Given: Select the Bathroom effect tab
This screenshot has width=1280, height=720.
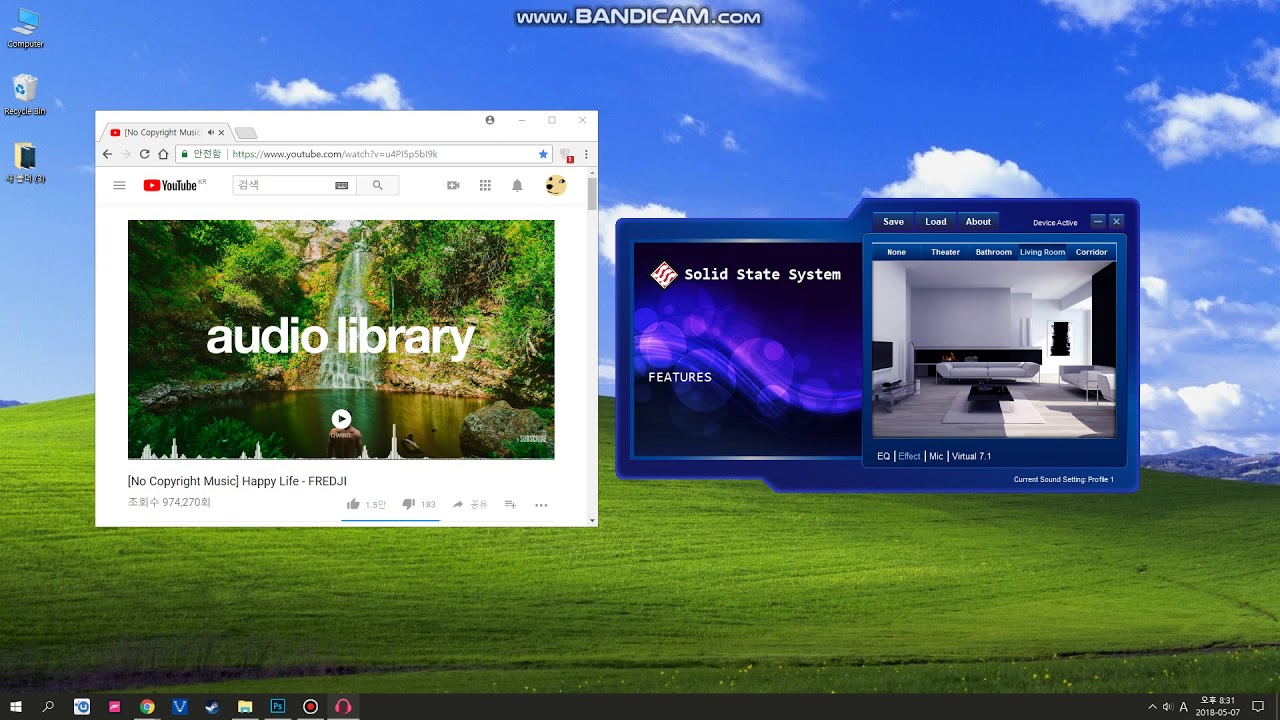Looking at the screenshot, I should tap(994, 252).
